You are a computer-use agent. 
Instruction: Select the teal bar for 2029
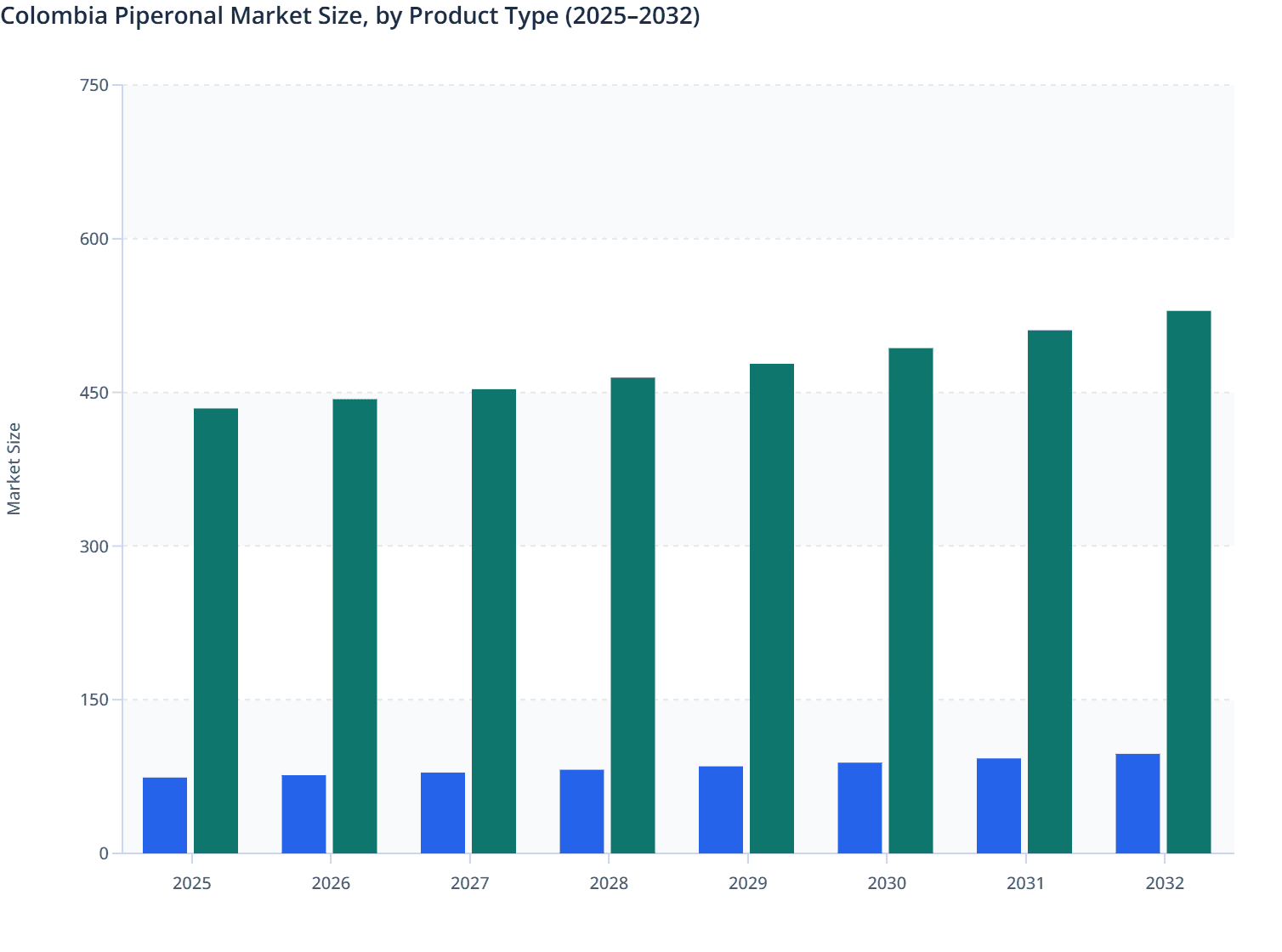tap(772, 608)
